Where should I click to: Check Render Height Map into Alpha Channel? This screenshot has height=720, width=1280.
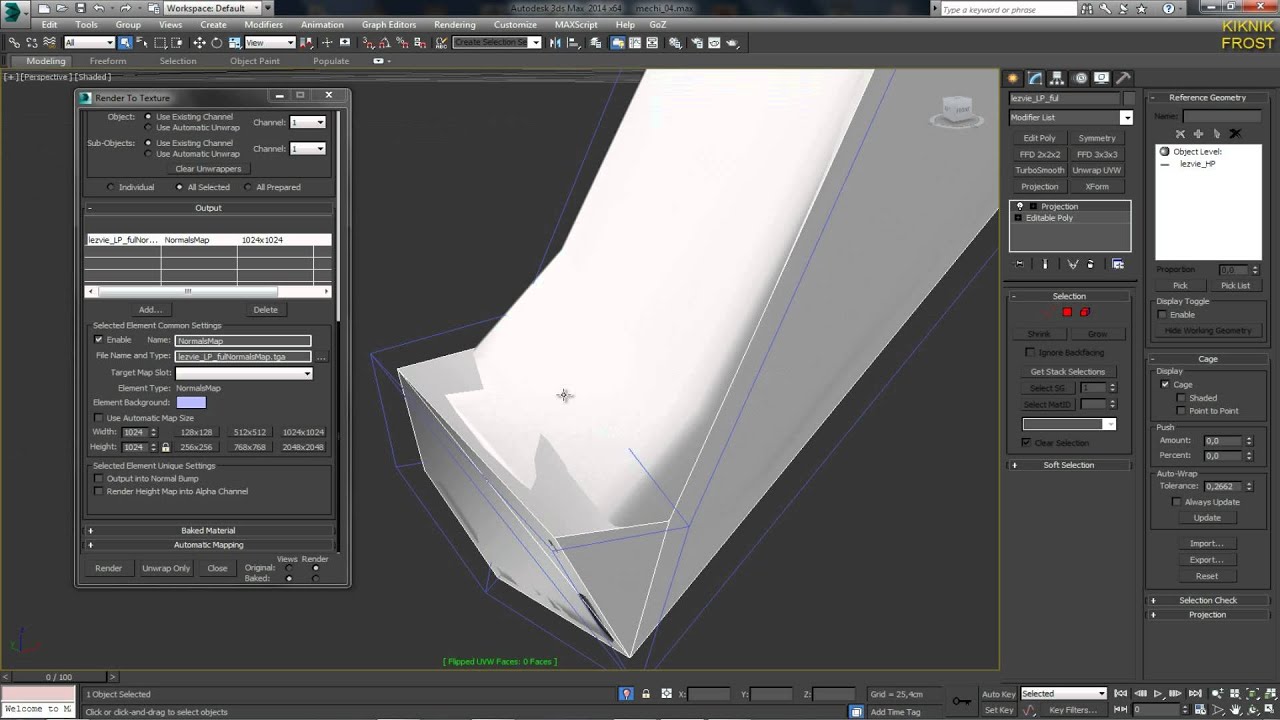(x=98, y=492)
